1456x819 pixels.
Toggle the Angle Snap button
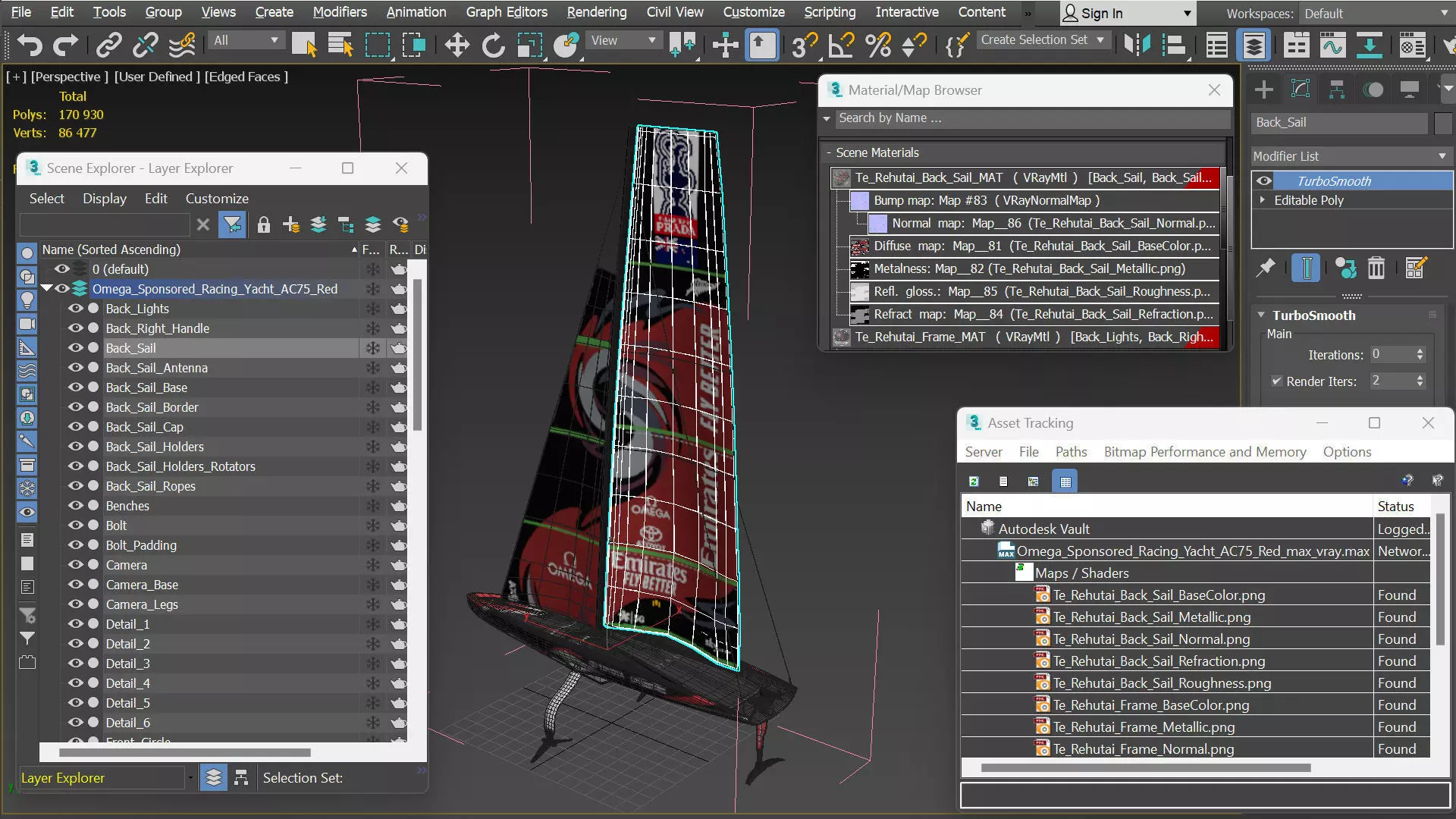point(841,45)
